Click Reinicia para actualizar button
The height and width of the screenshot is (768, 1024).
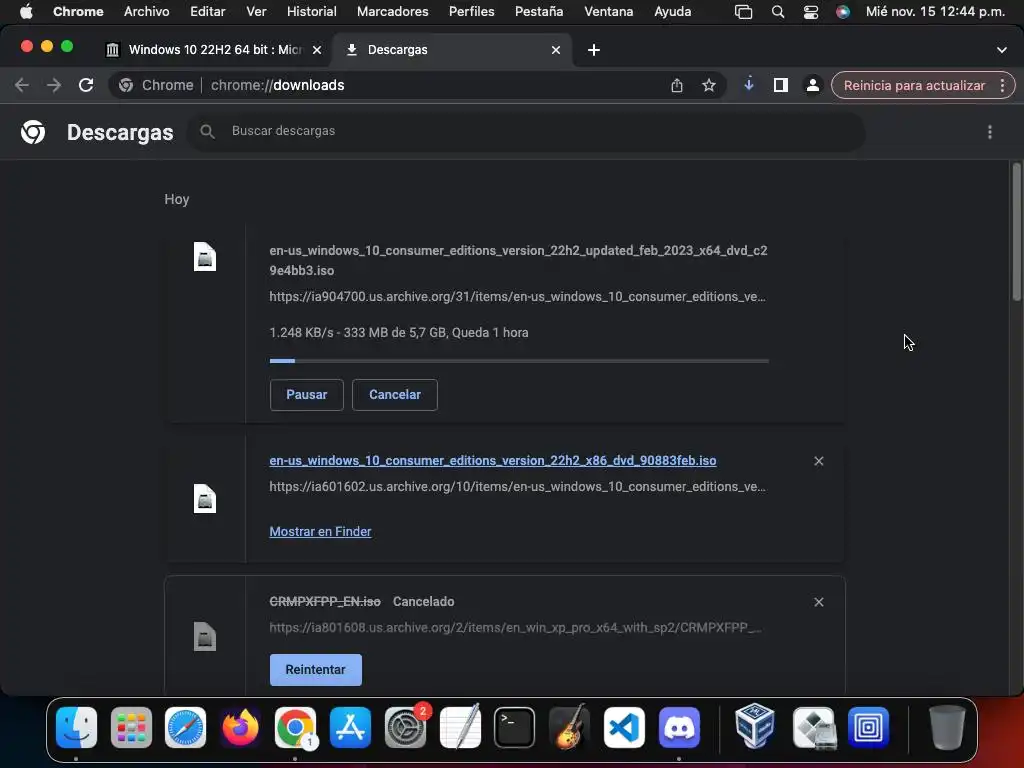(914, 86)
